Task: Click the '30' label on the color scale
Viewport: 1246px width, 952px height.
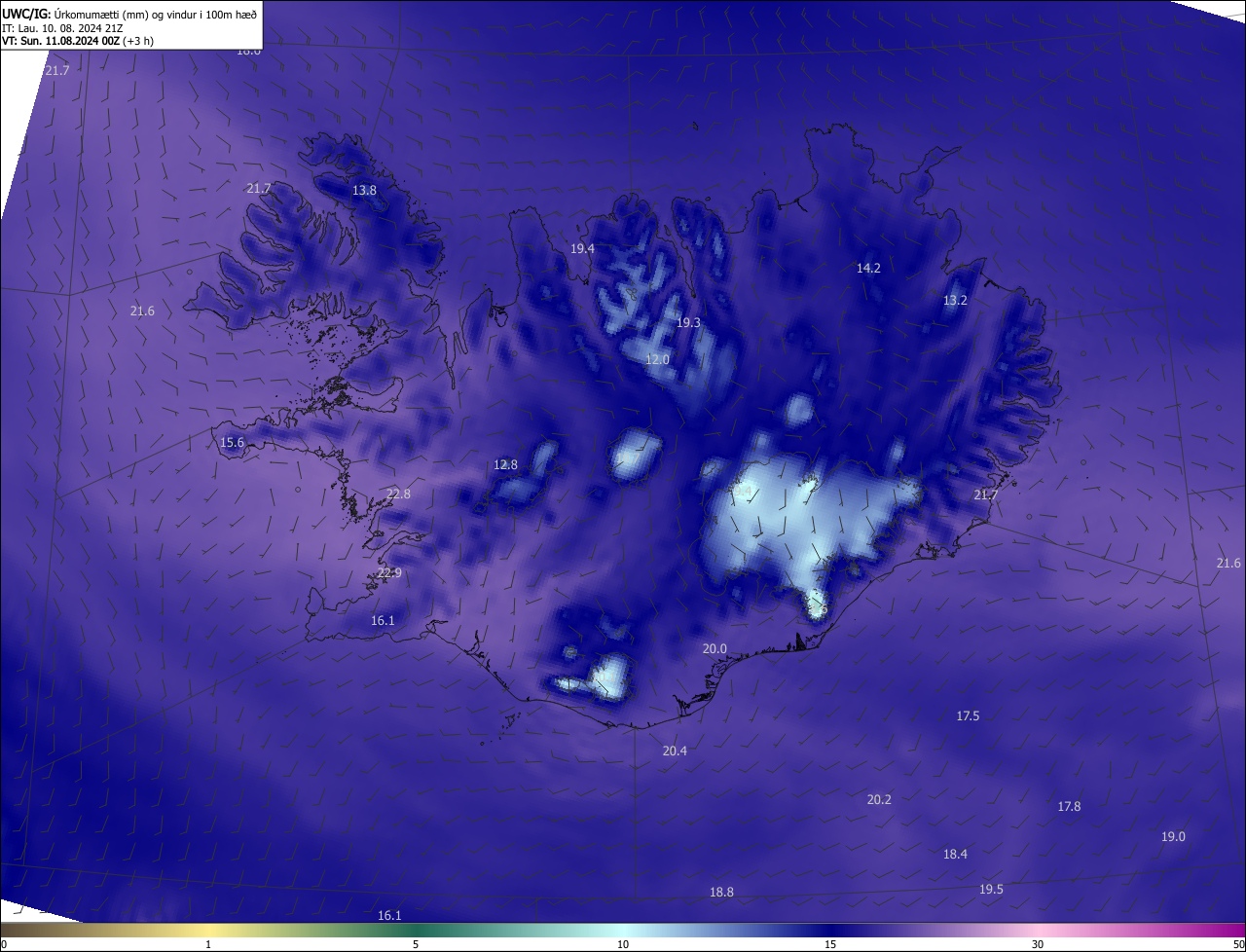Action: tap(1038, 944)
